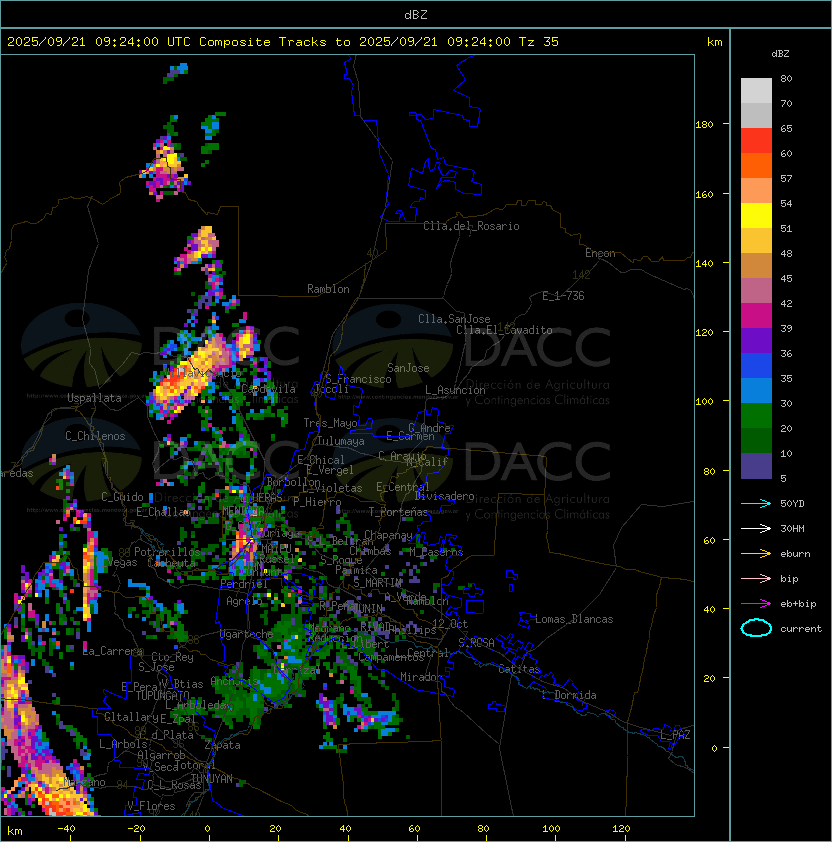Image resolution: width=832 pixels, height=842 pixels.
Task: Click the white 30HM track arrow
Action: [756, 528]
